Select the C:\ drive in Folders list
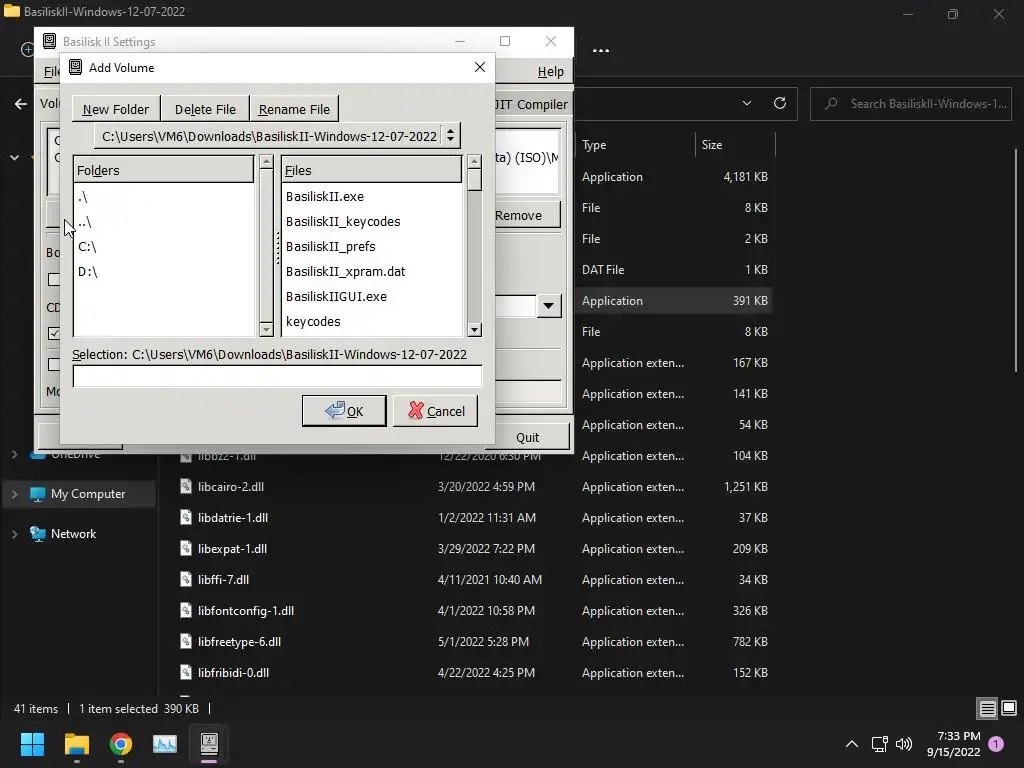The image size is (1024, 768). point(163,246)
